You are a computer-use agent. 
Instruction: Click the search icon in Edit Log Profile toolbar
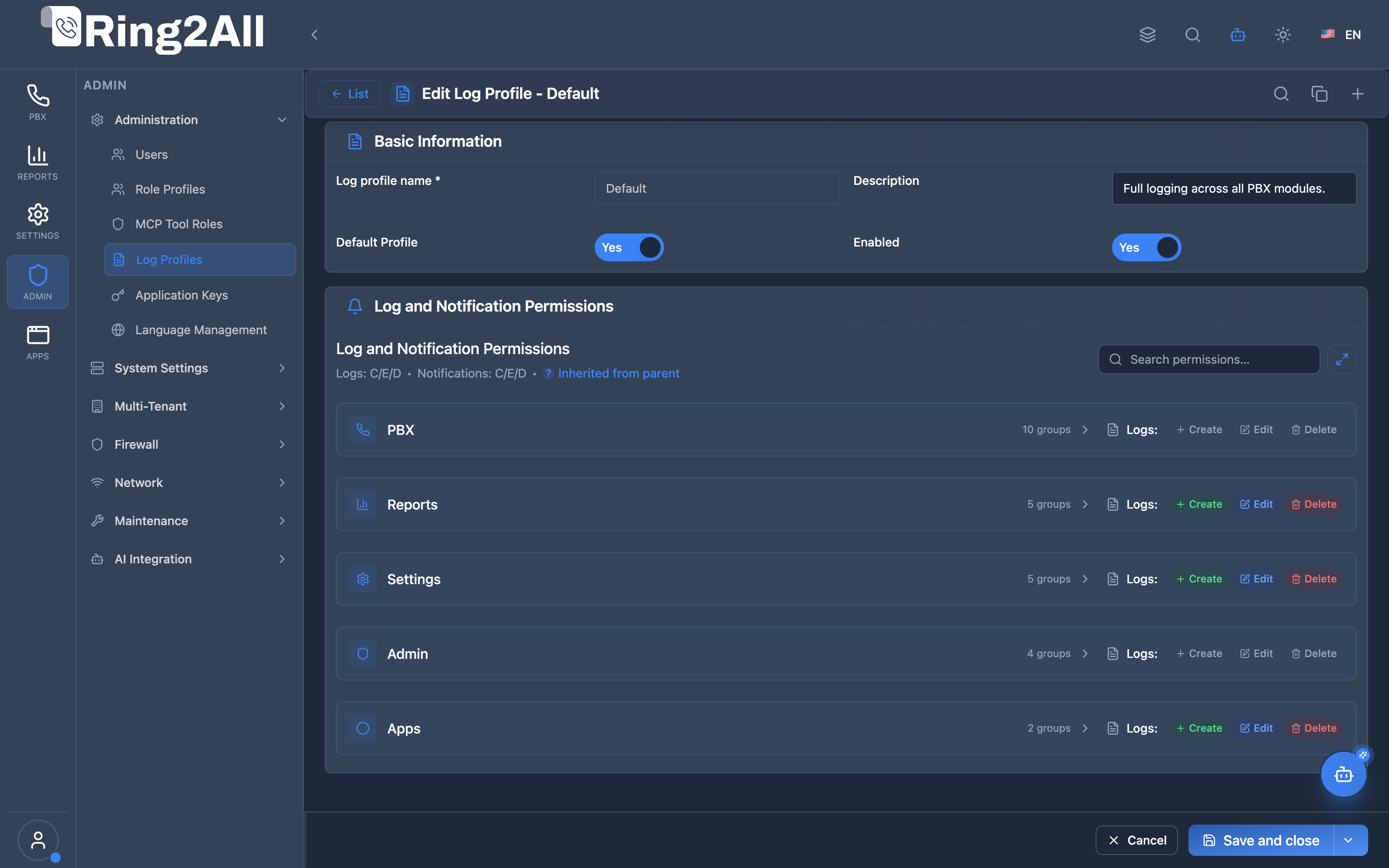pyautogui.click(x=1281, y=94)
